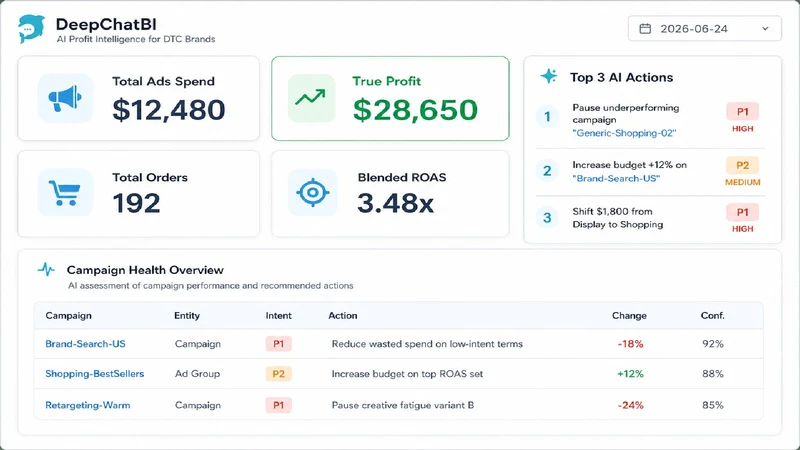Screen dimensions: 800x450
Task: Click "Shift $1,800 from Display to Shopping"
Action: [x=617, y=218]
